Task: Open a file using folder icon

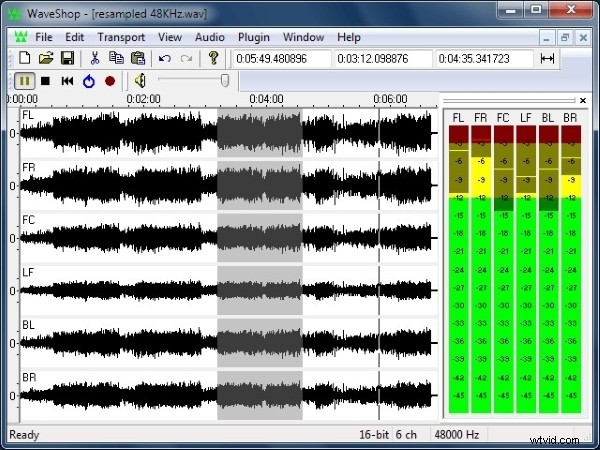Action: (x=46, y=58)
